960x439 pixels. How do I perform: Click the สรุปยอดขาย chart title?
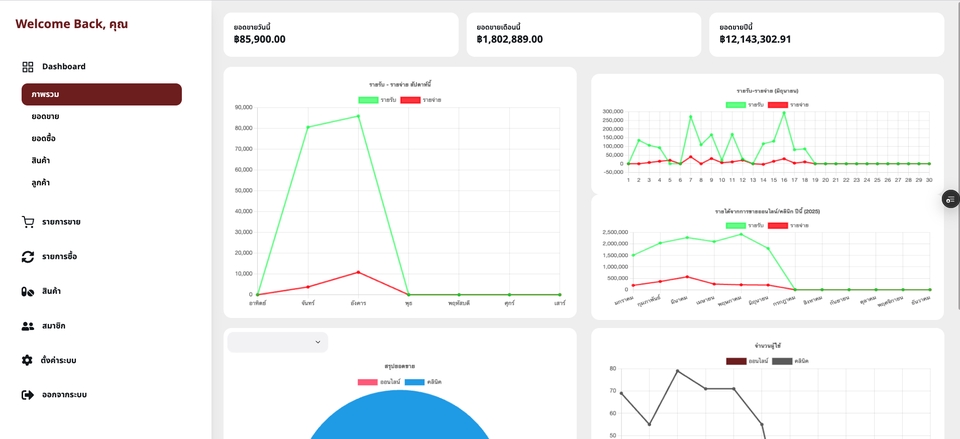(400, 366)
